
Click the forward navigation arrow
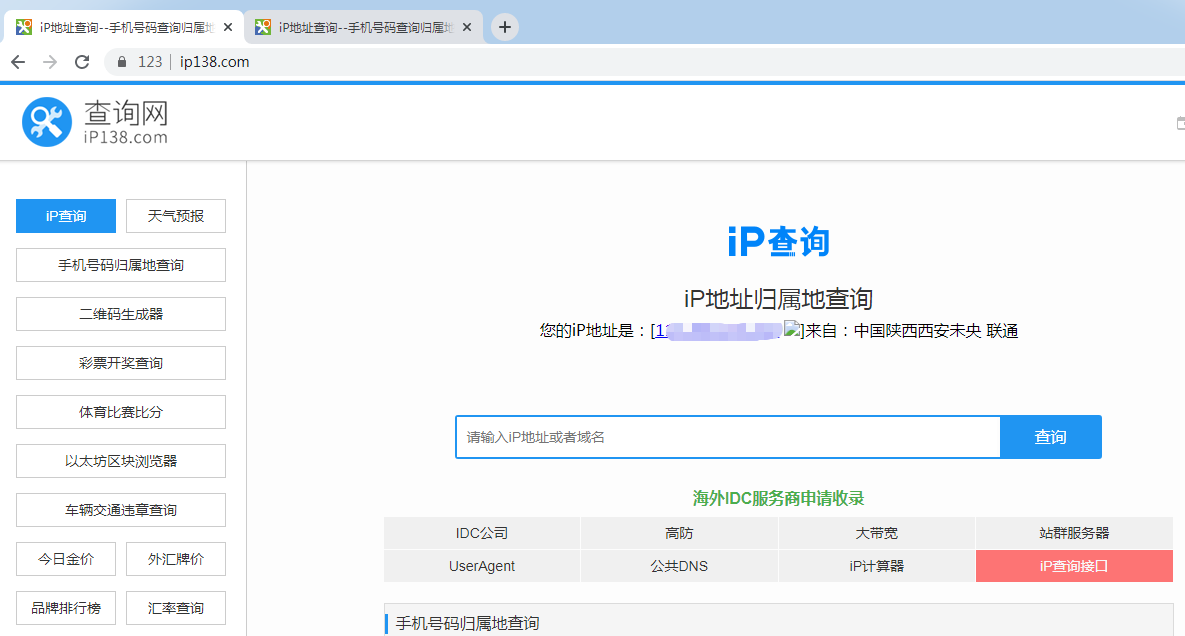(x=48, y=61)
